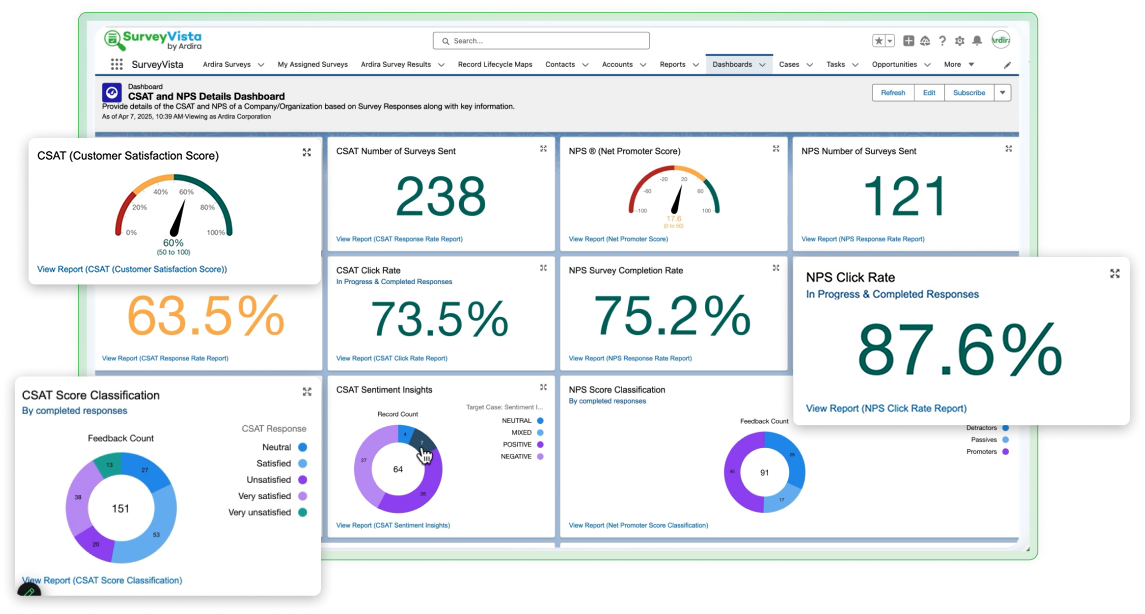Image resolution: width=1145 pixels, height=614 pixels.
Task: Open the dropdown arrow next to Subscribe
Action: [1003, 92]
